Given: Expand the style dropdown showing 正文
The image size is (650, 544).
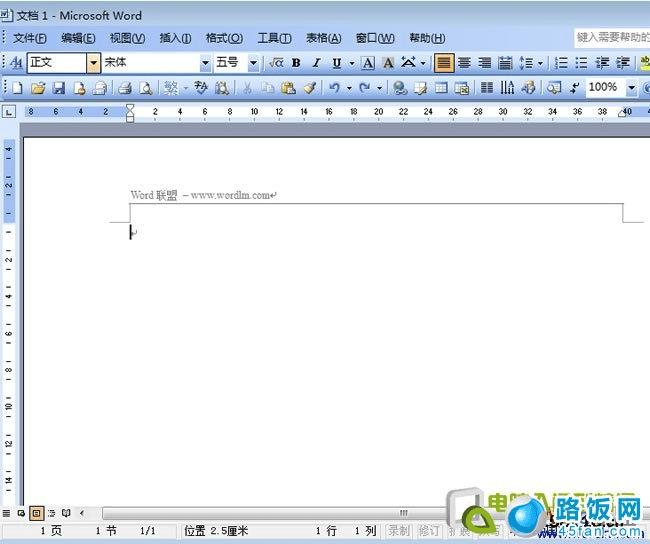Looking at the screenshot, I should click(x=94, y=63).
